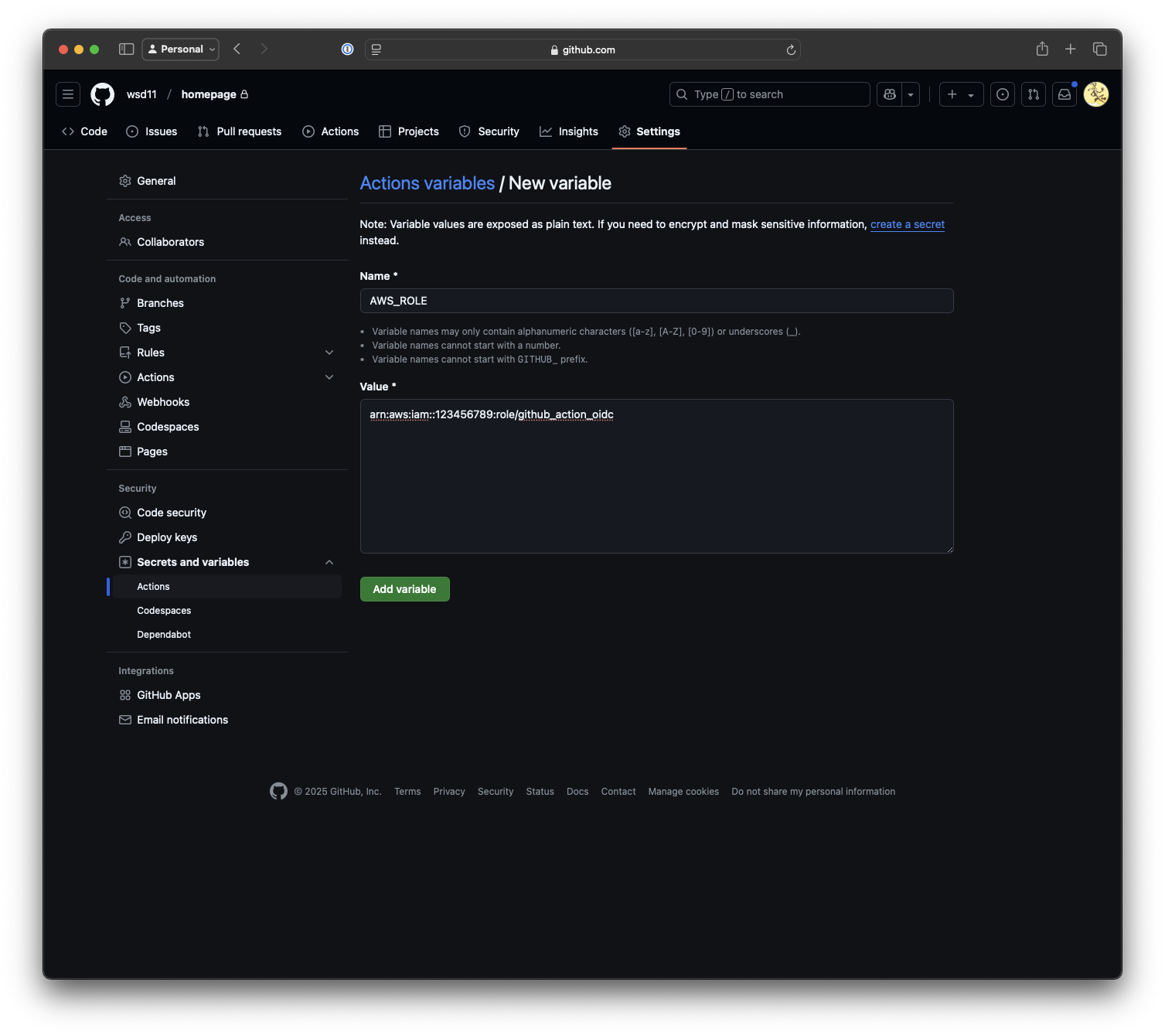Click the user profile avatar
Viewport: 1165px width, 1036px height.
1095,94
